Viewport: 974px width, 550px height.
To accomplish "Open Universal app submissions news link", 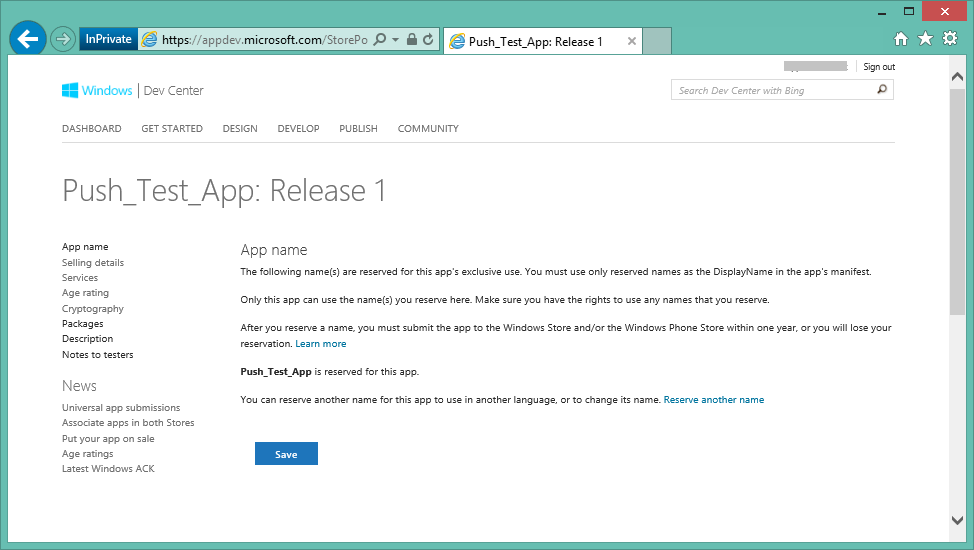I will coord(121,408).
